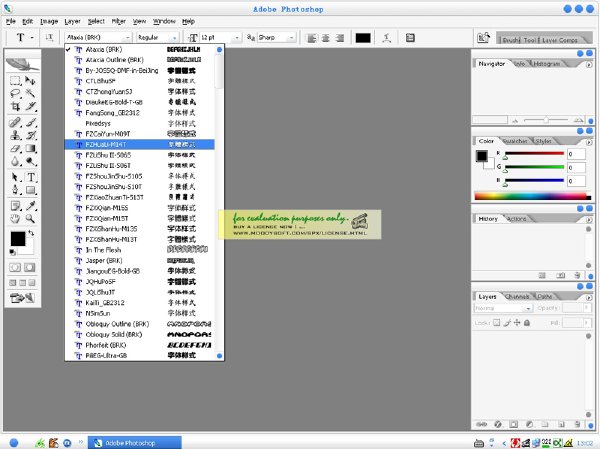Reset default foreground and background colors

click(x=13, y=252)
